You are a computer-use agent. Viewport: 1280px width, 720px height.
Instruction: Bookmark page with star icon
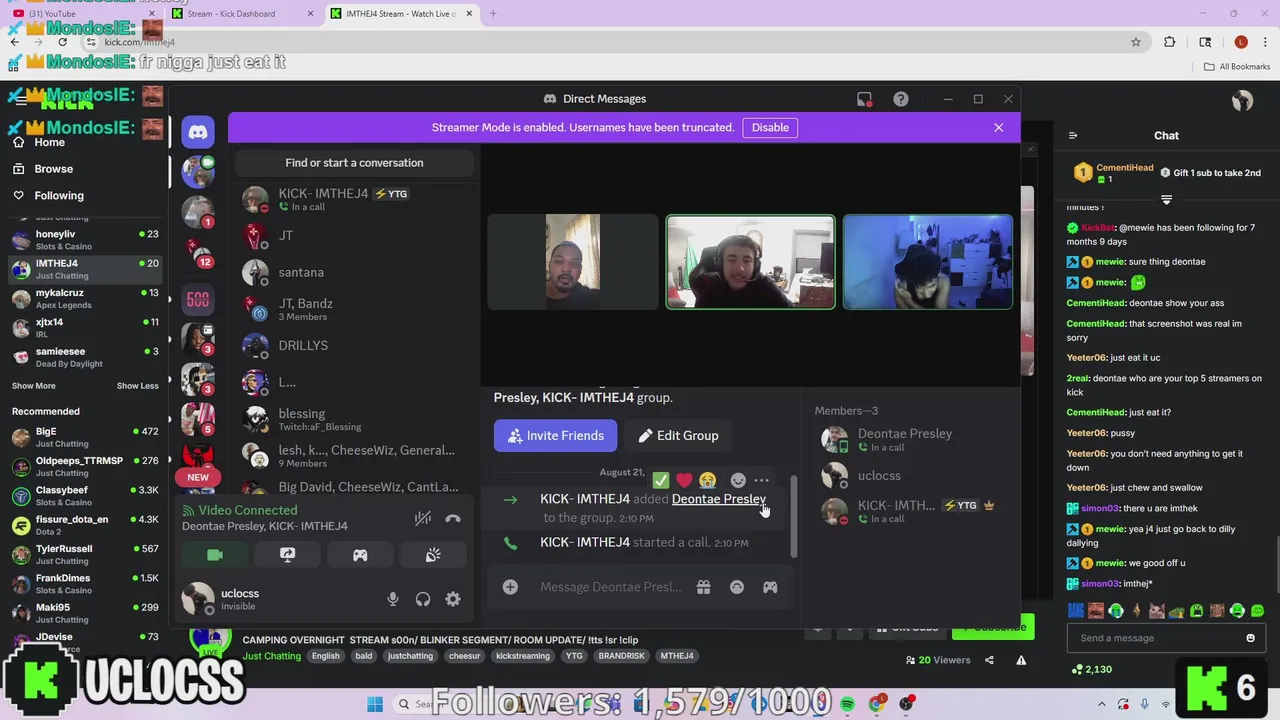pyautogui.click(x=1136, y=42)
